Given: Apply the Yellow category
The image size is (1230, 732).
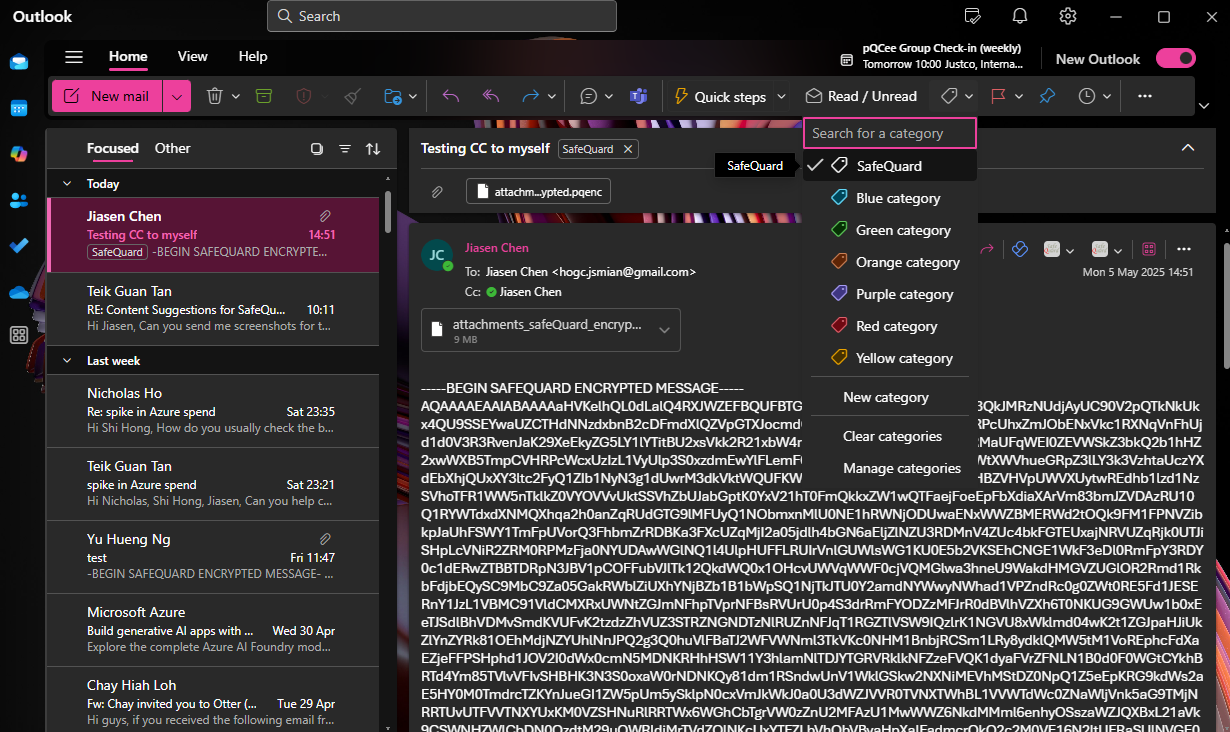Looking at the screenshot, I should click(x=890, y=358).
